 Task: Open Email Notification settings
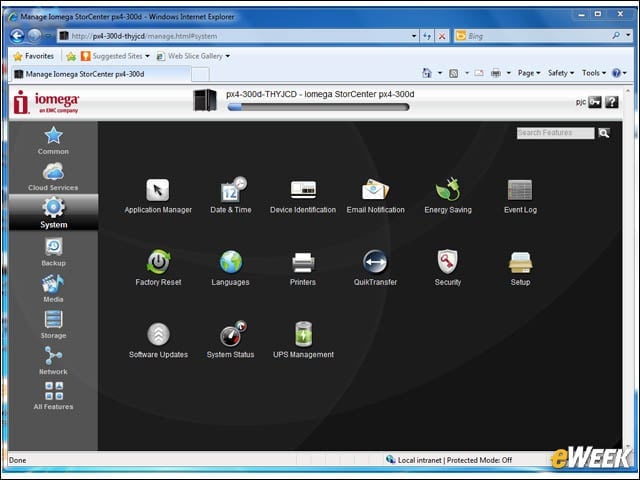pyautogui.click(x=376, y=197)
